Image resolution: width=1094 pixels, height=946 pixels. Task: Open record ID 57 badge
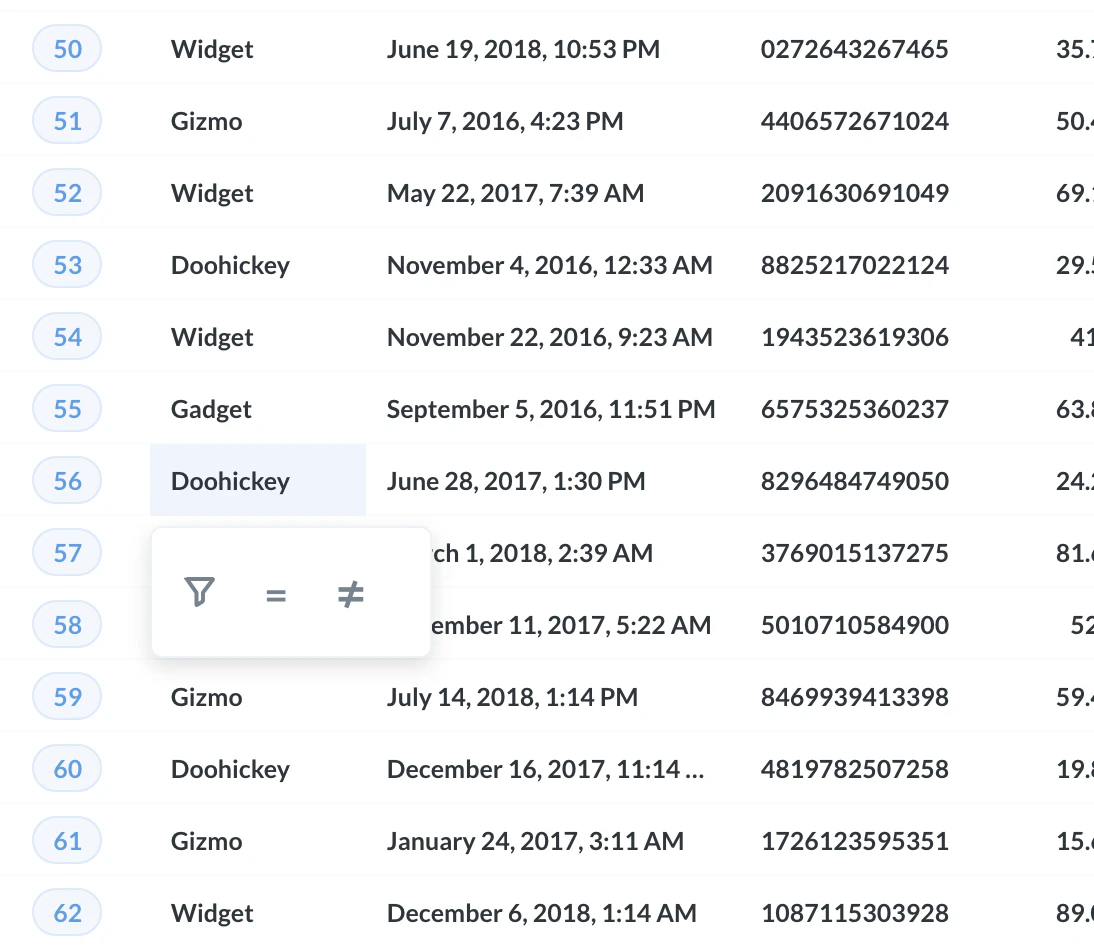67,553
